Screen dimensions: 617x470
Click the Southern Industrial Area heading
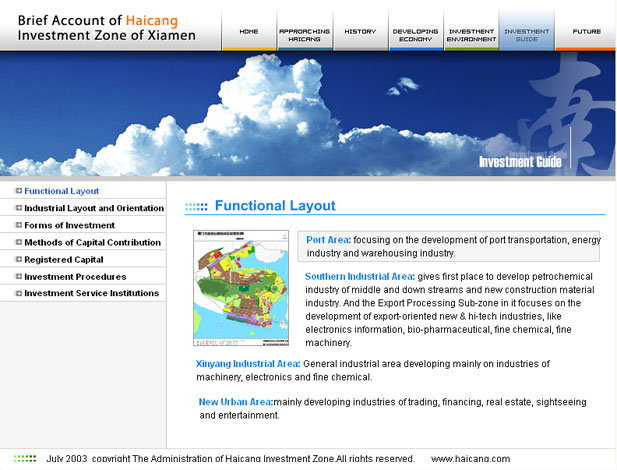coord(359,276)
